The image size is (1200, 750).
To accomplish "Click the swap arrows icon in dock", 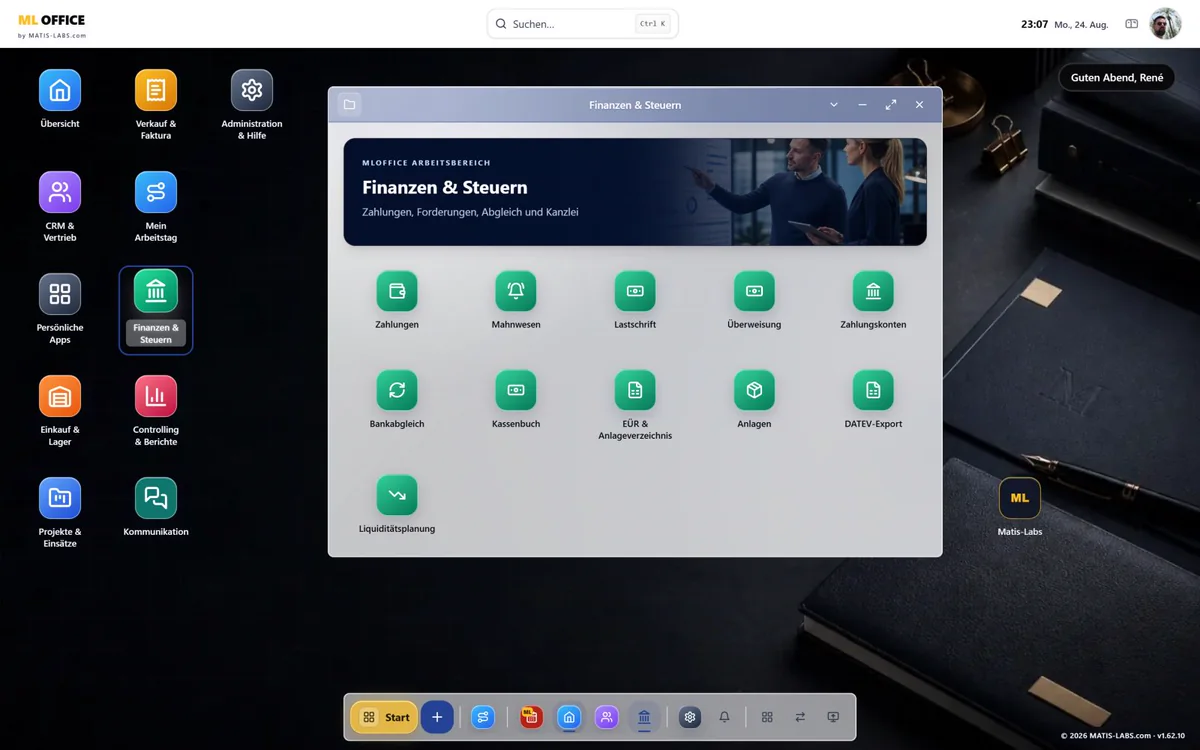I will point(800,717).
